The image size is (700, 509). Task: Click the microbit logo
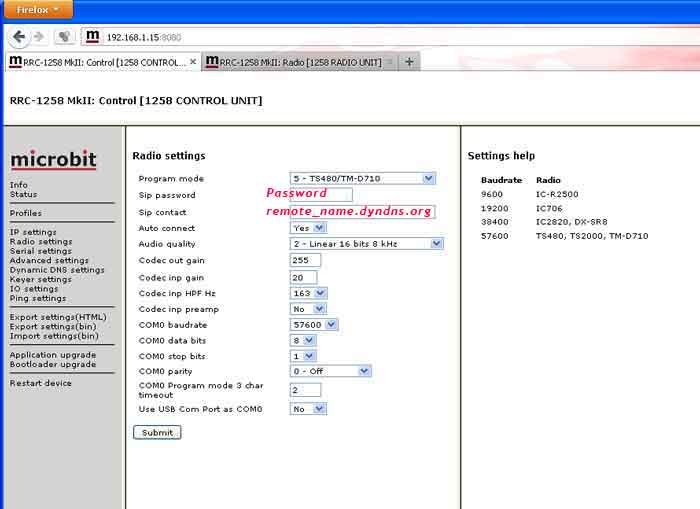pyautogui.click(x=53, y=160)
